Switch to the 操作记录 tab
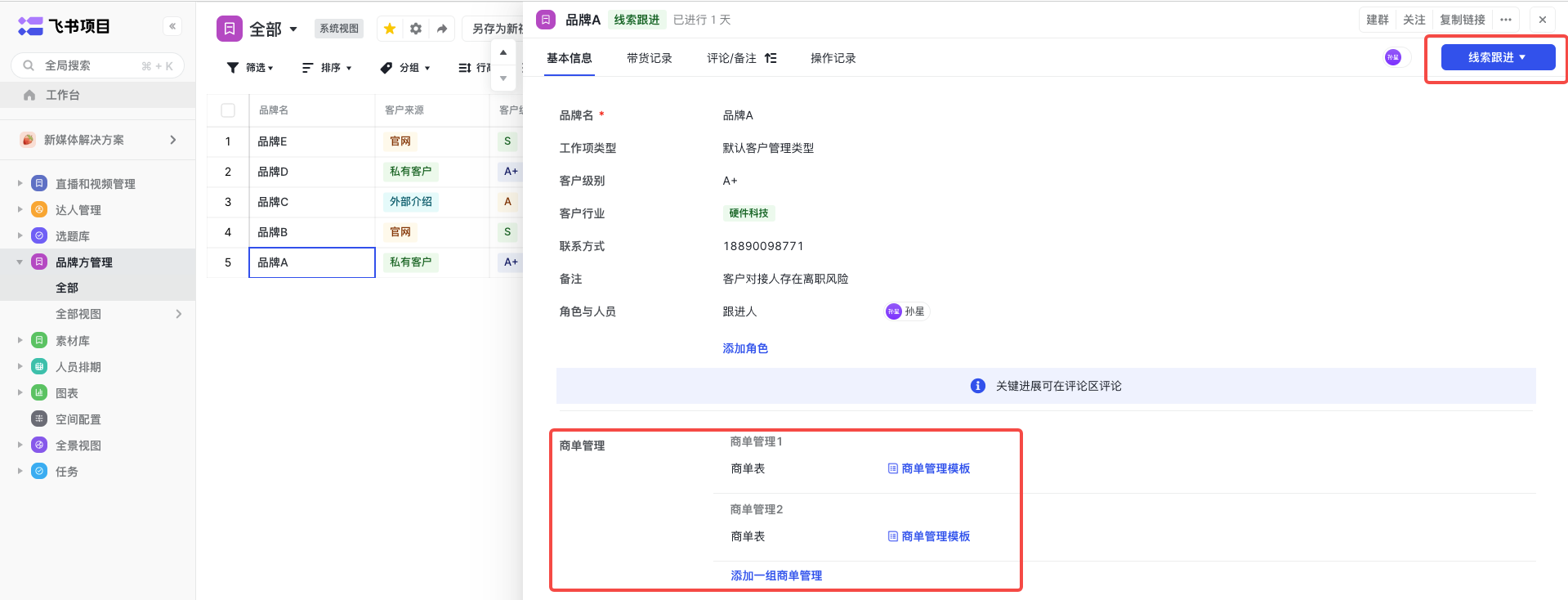Image resolution: width=1568 pixels, height=600 pixels. point(833,58)
